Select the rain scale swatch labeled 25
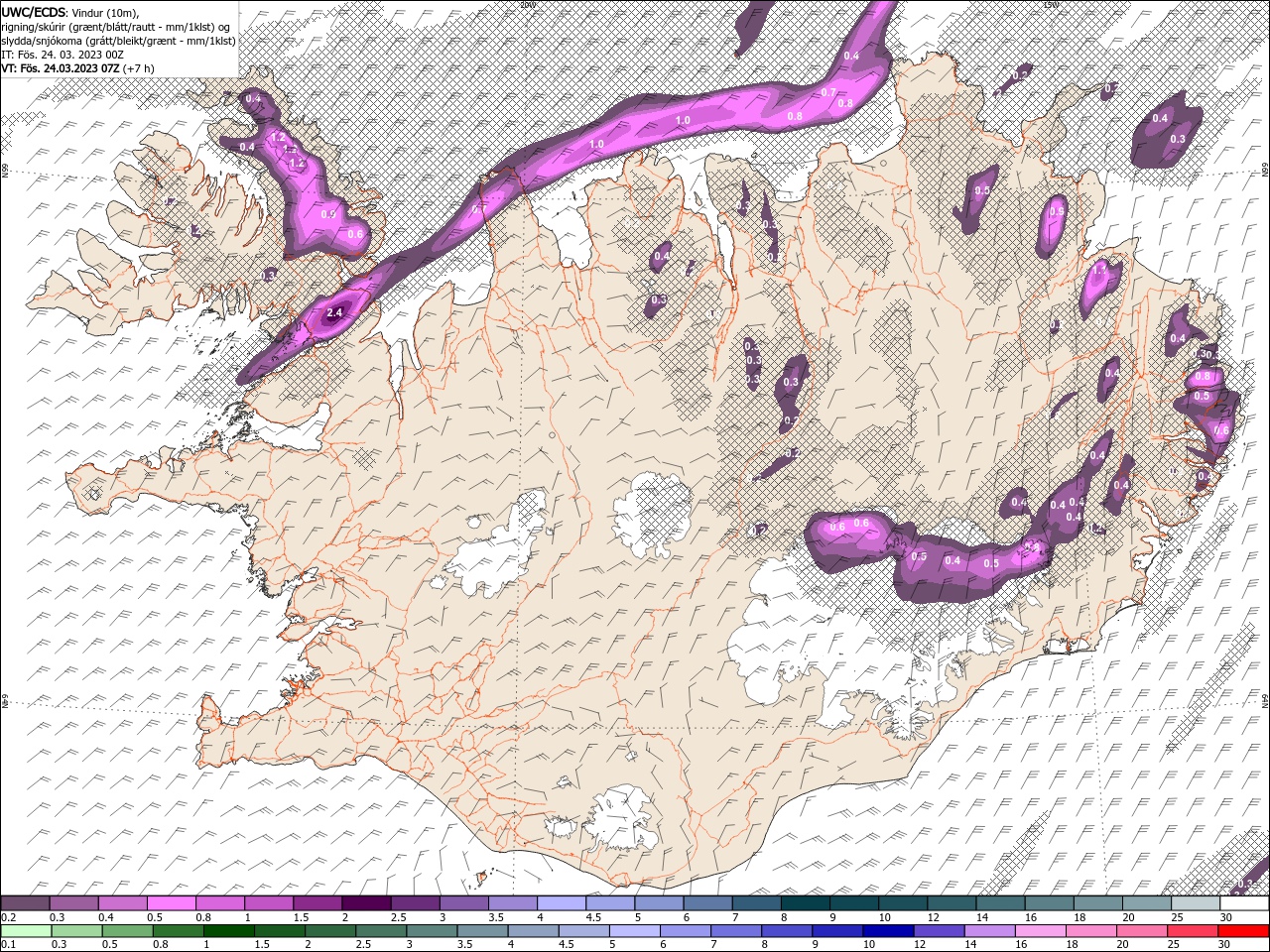Image resolution: width=1270 pixels, height=952 pixels. [1194, 930]
